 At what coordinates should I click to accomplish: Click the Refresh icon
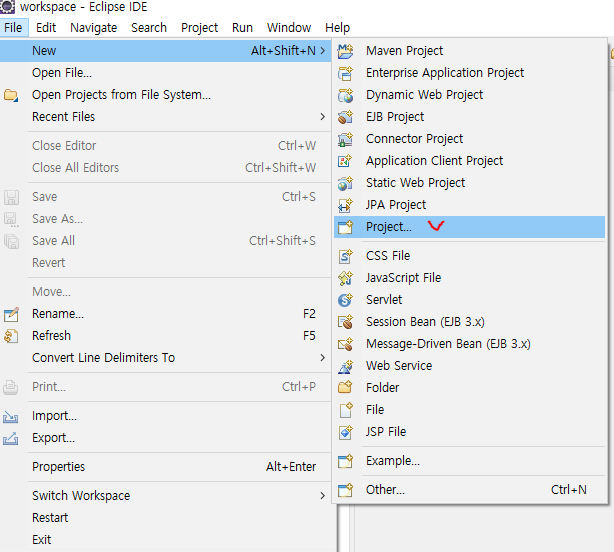click(x=11, y=336)
